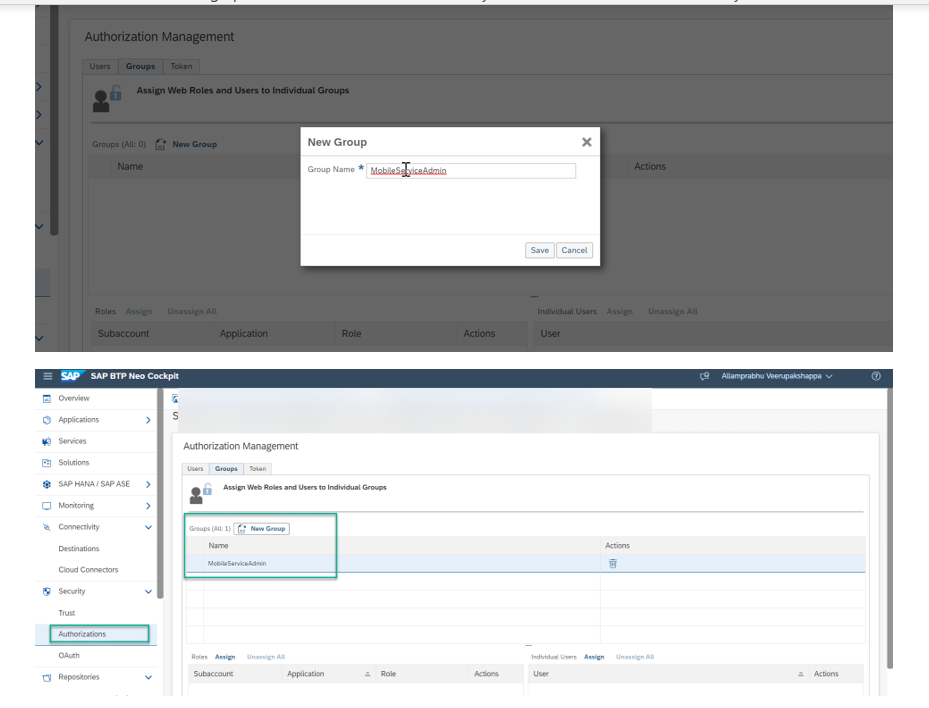Viewport: 929px width, 708px height.
Task: Select the Token tab behind the New Group dialog
Action: coord(181,66)
